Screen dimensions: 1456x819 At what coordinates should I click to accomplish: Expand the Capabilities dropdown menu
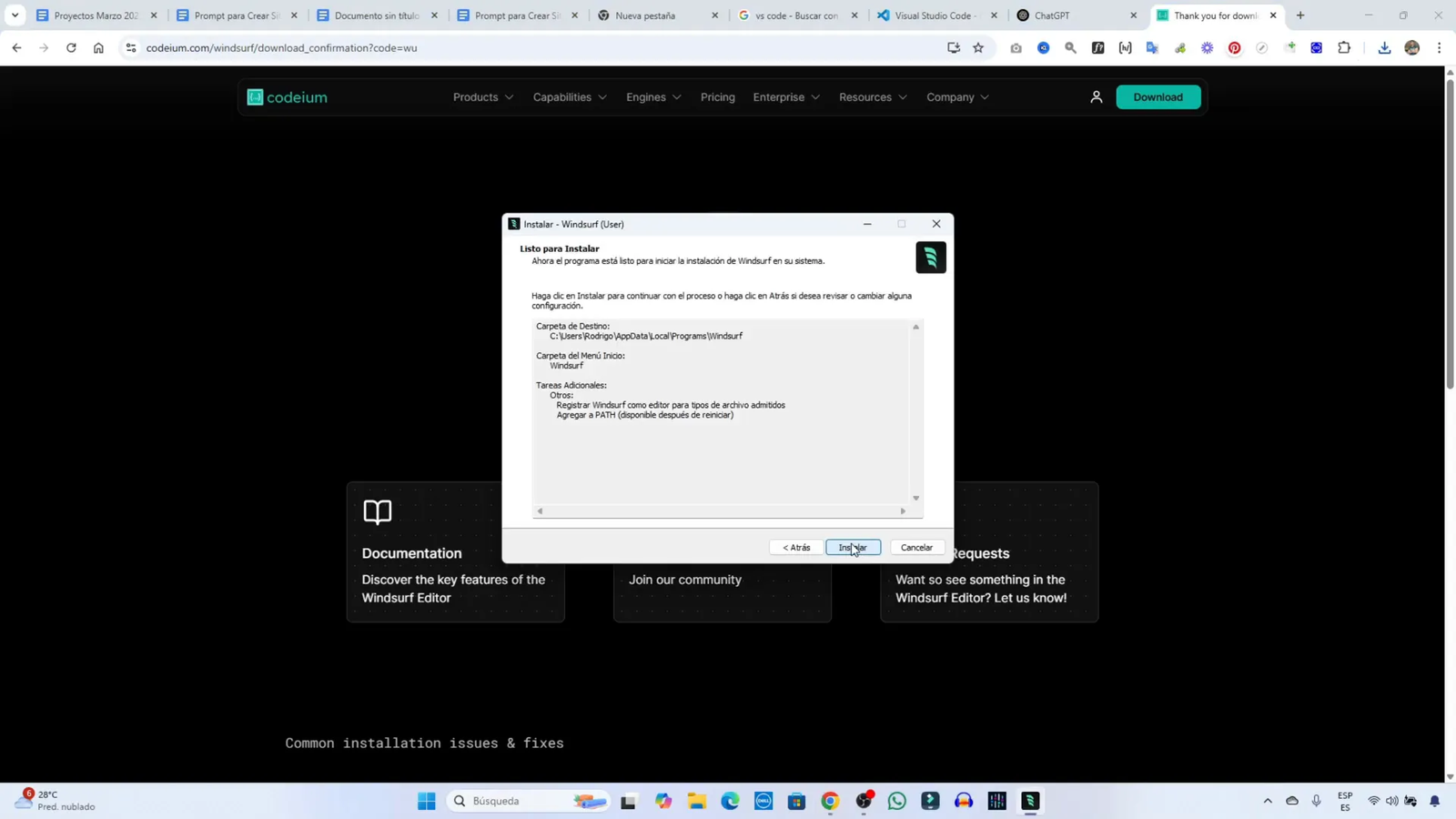[569, 97]
